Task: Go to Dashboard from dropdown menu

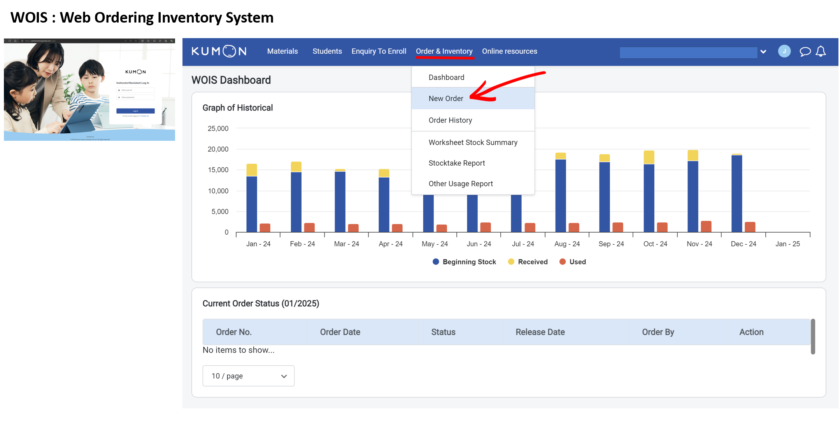Action: click(x=446, y=77)
